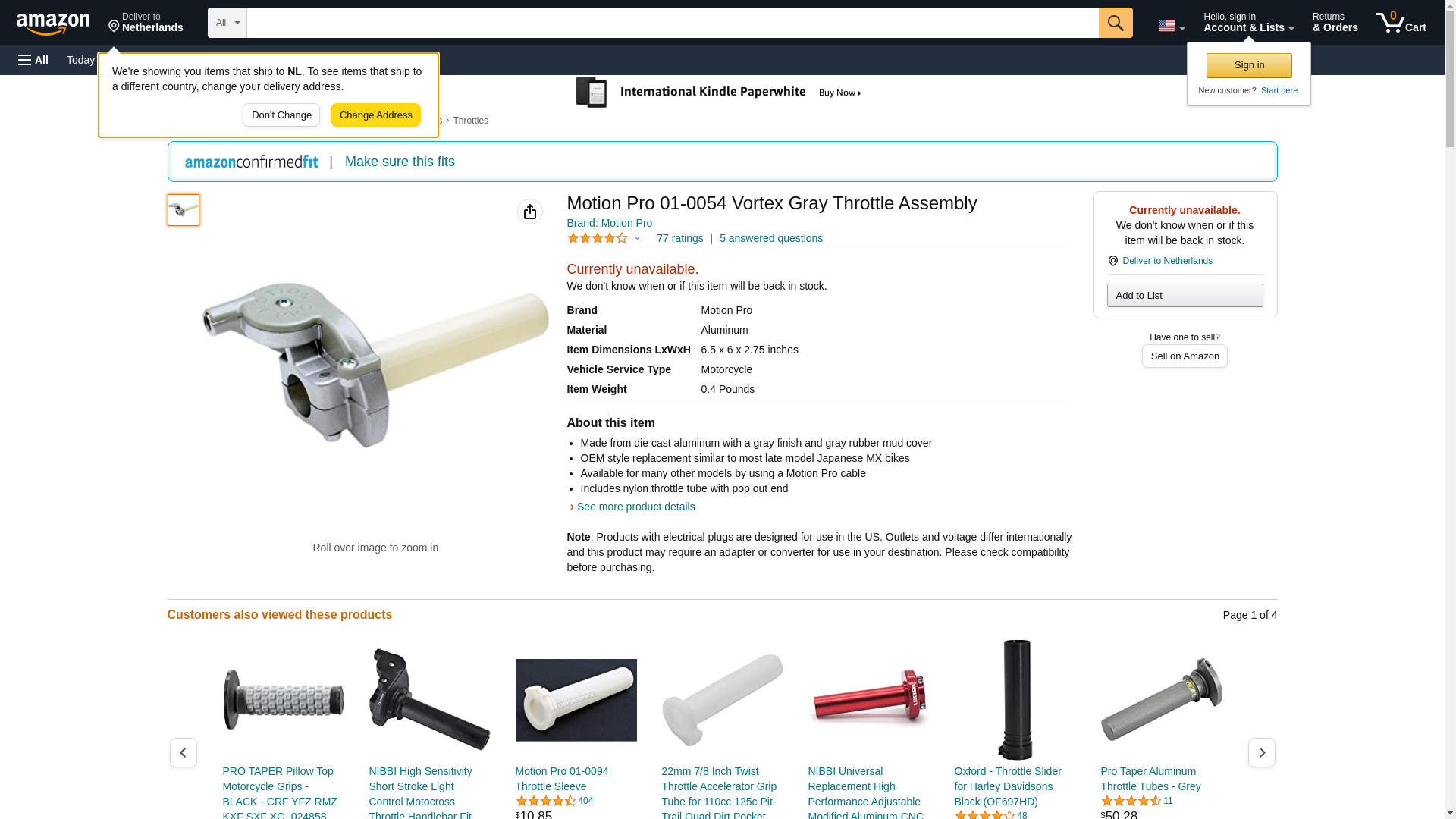The width and height of the screenshot is (1456, 819).
Task: Open the All hamburger menu
Action: click(x=33, y=60)
